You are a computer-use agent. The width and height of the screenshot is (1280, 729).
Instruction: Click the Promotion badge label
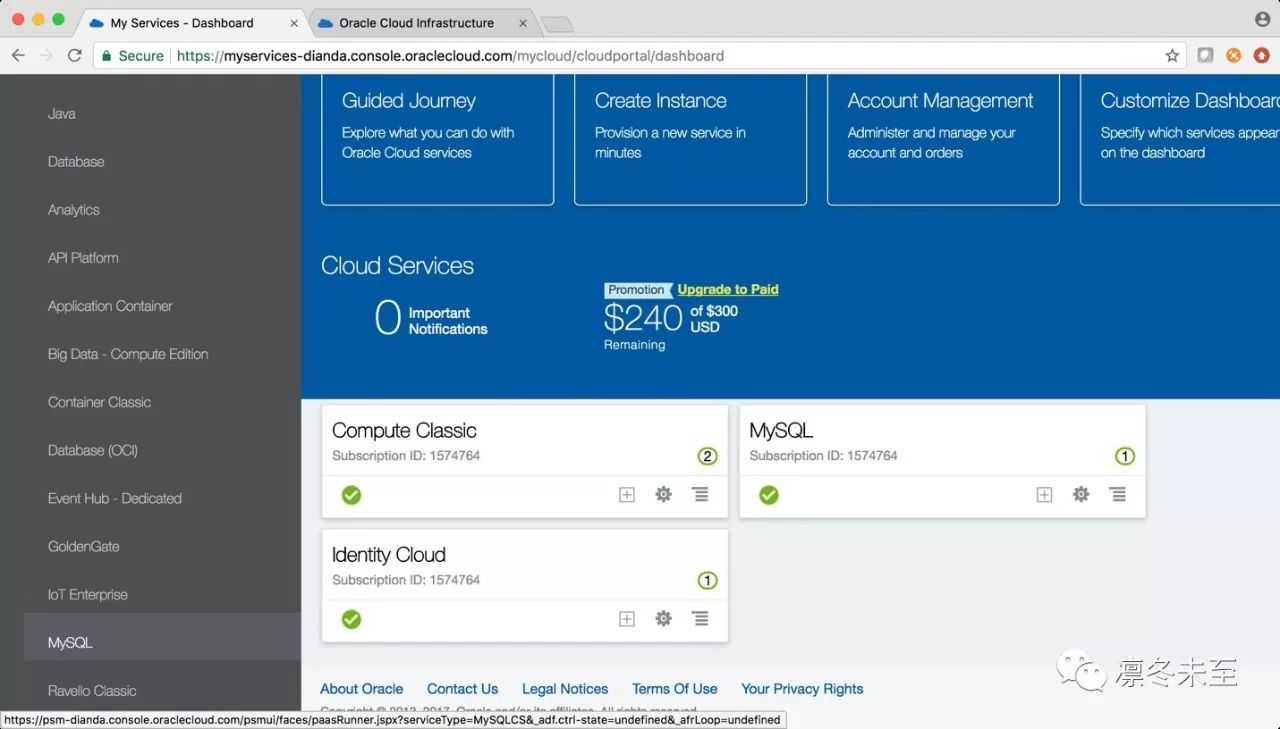point(636,290)
